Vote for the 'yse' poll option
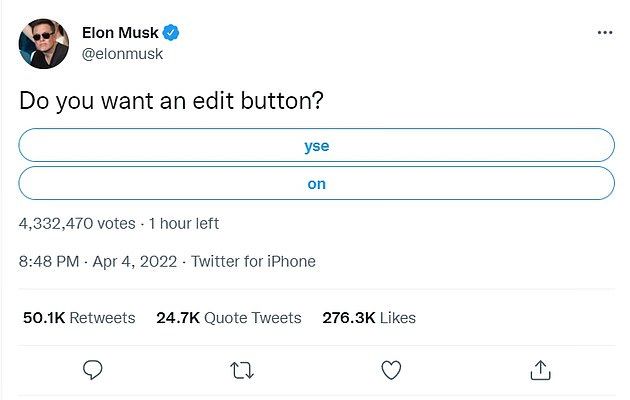 click(317, 145)
